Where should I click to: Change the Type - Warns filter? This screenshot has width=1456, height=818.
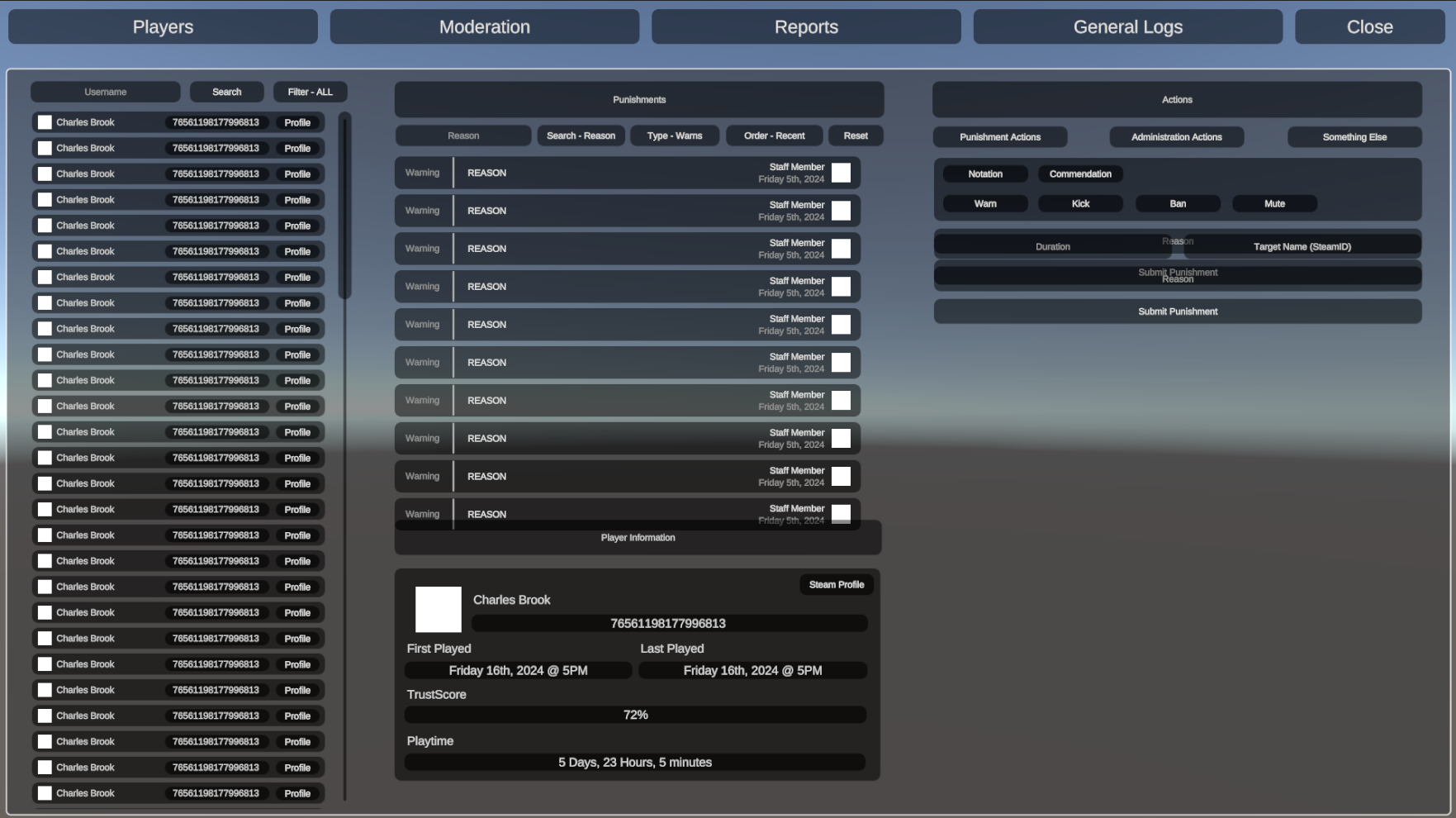coord(675,136)
